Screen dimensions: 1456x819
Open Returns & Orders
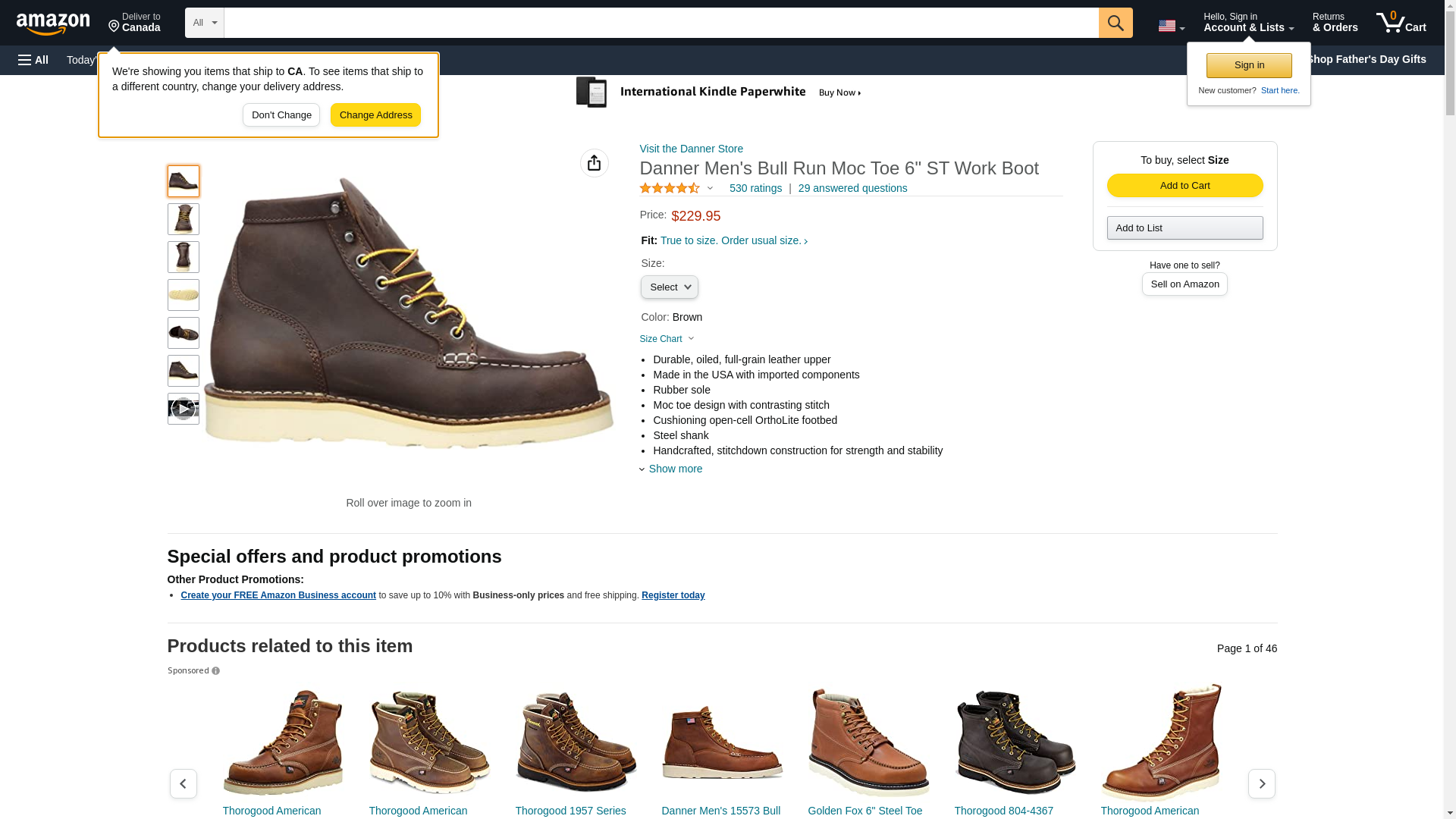(x=1335, y=22)
